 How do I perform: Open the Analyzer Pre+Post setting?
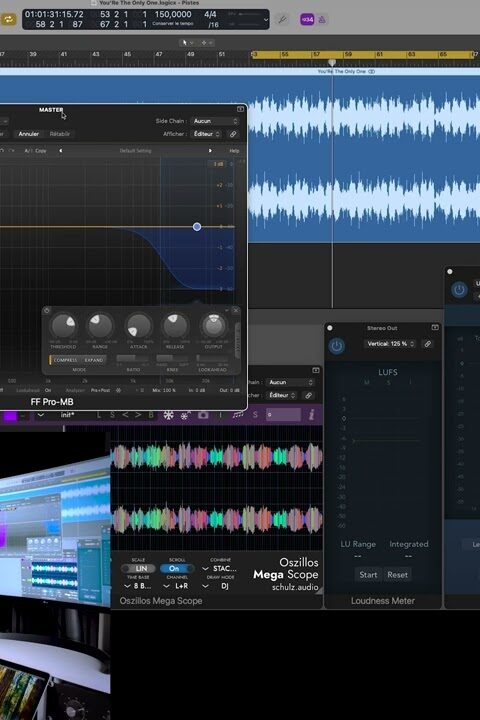point(100,390)
